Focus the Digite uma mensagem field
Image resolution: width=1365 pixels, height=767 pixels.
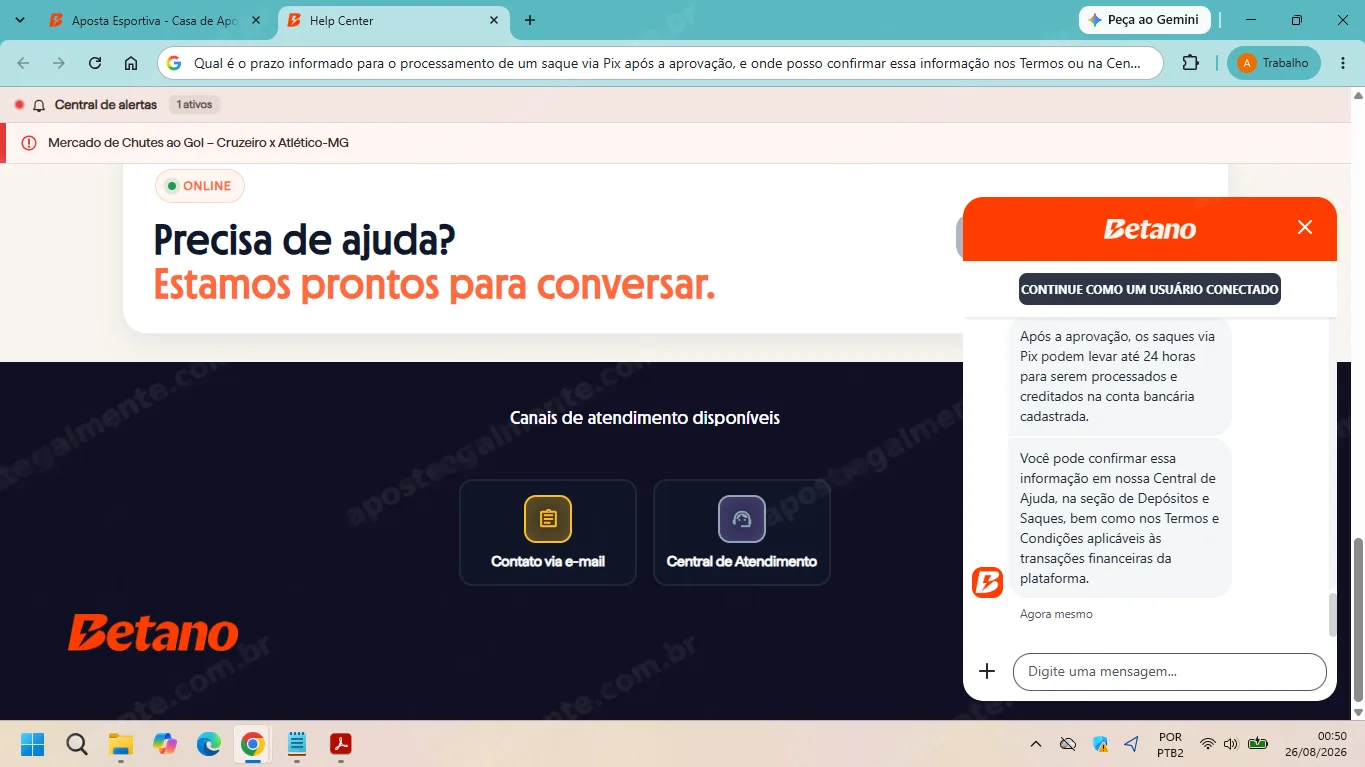(1170, 672)
